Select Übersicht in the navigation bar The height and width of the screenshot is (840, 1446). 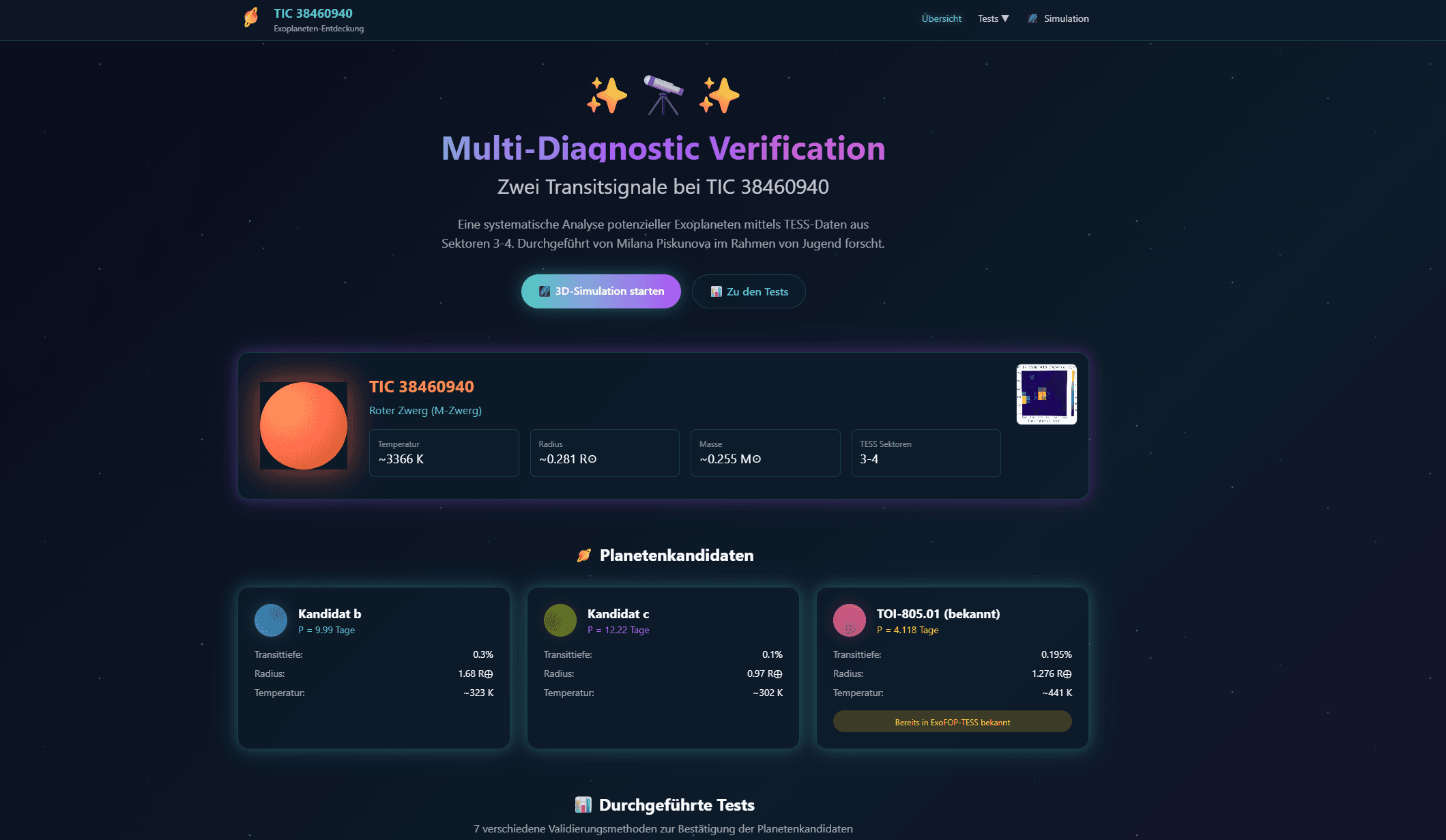click(x=941, y=18)
